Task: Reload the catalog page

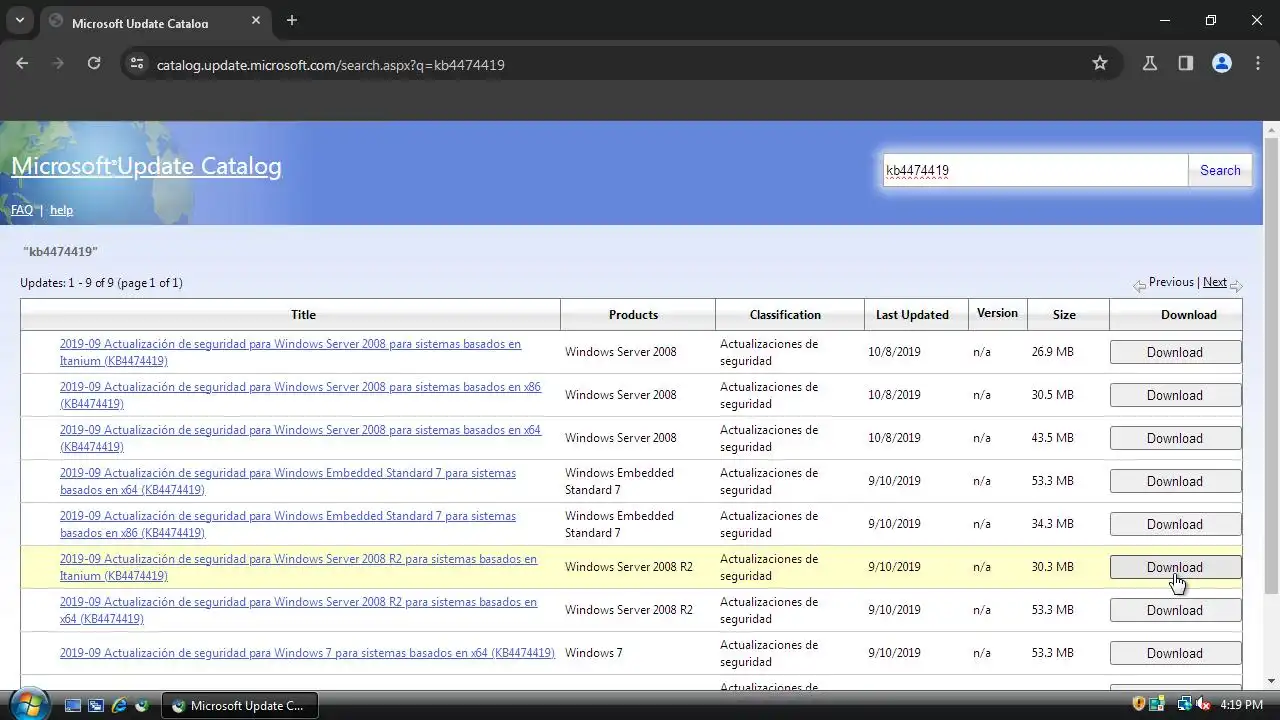Action: point(94,63)
